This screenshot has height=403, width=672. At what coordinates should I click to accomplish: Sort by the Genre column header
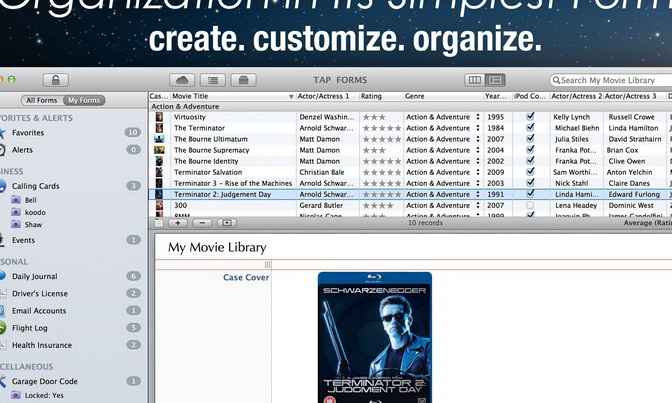tap(443, 96)
